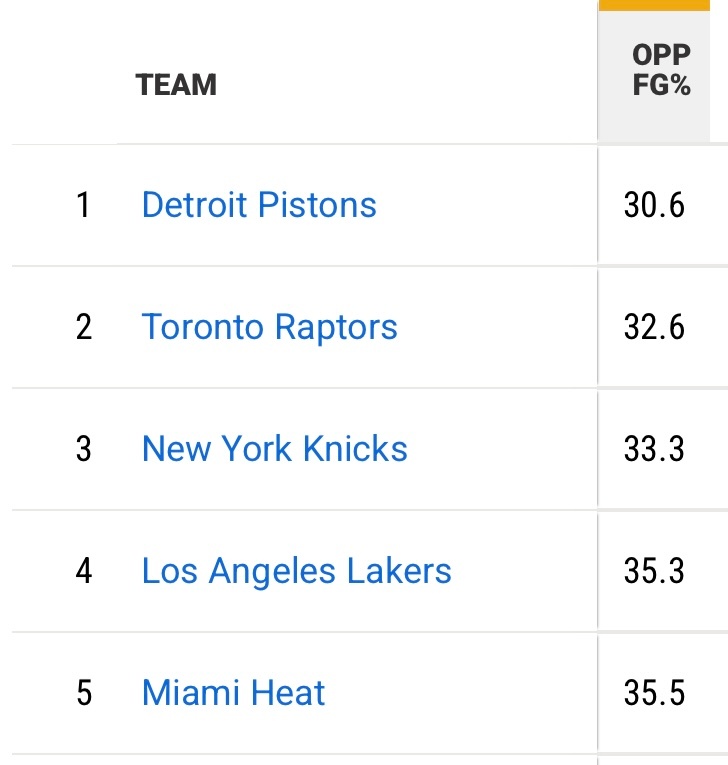
Task: Sort by the OPP FG% column header
Action: 662,70
